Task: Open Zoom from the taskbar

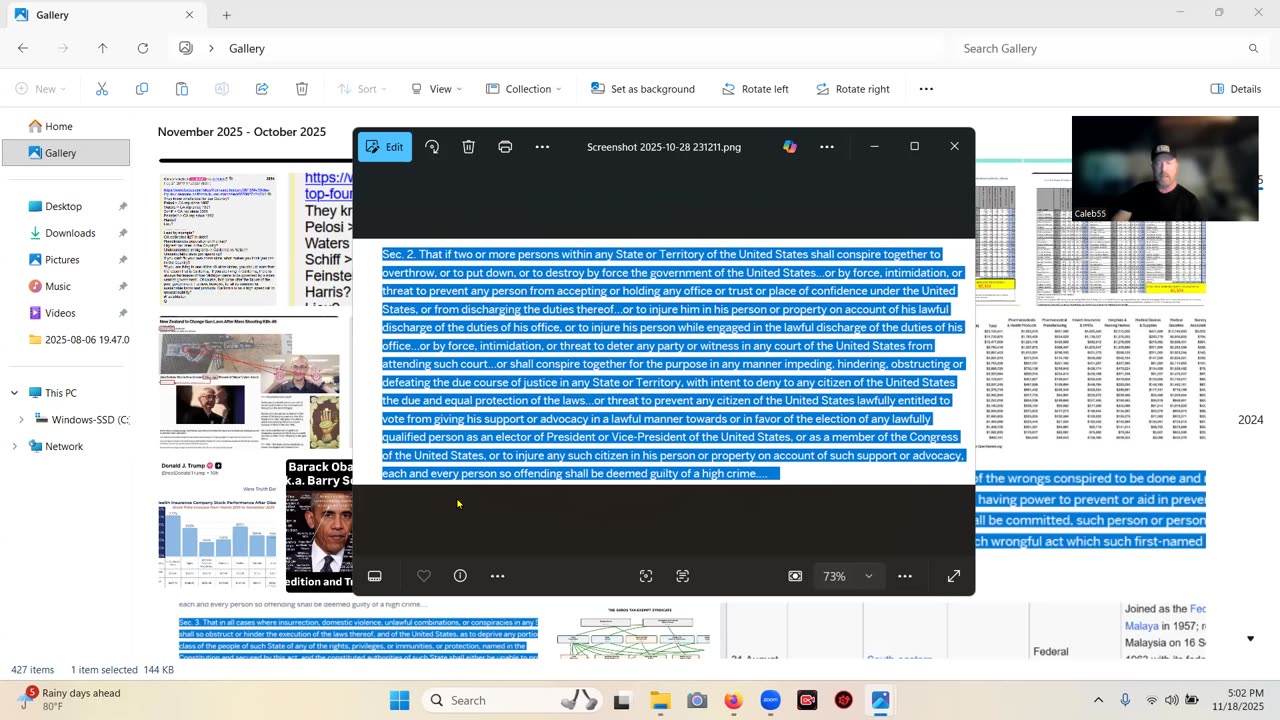Action: (770, 700)
